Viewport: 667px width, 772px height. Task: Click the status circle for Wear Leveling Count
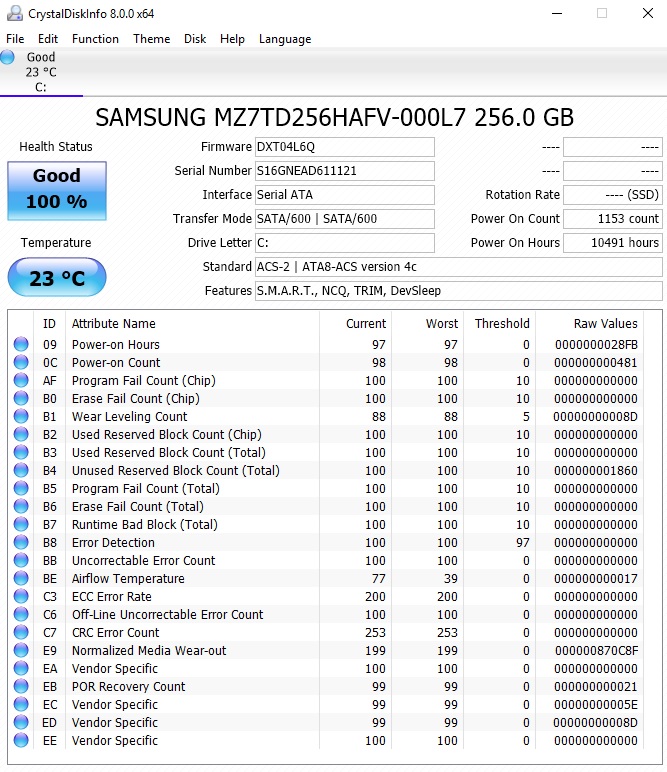(21, 416)
